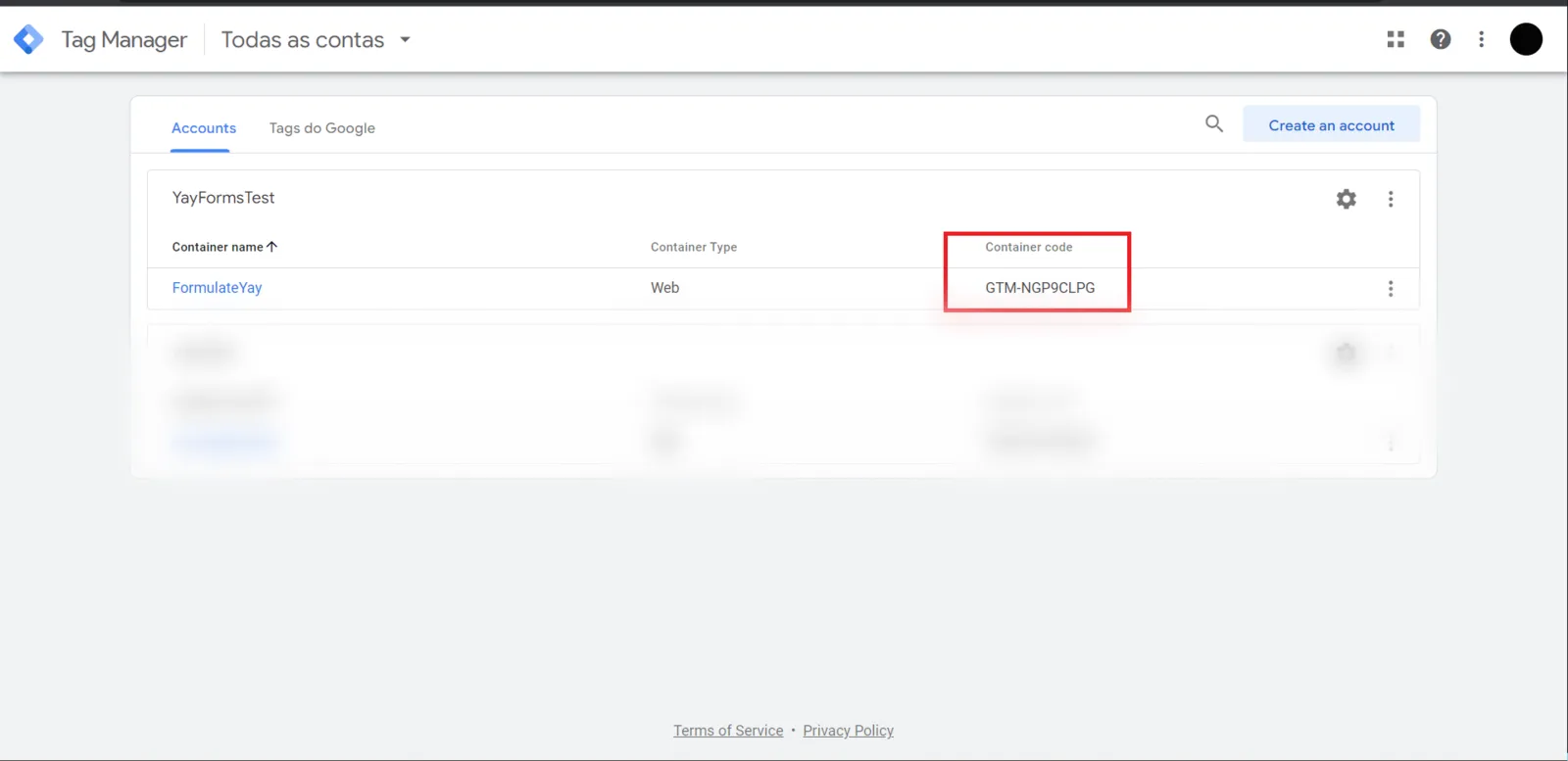Click the black profile avatar

1525,39
